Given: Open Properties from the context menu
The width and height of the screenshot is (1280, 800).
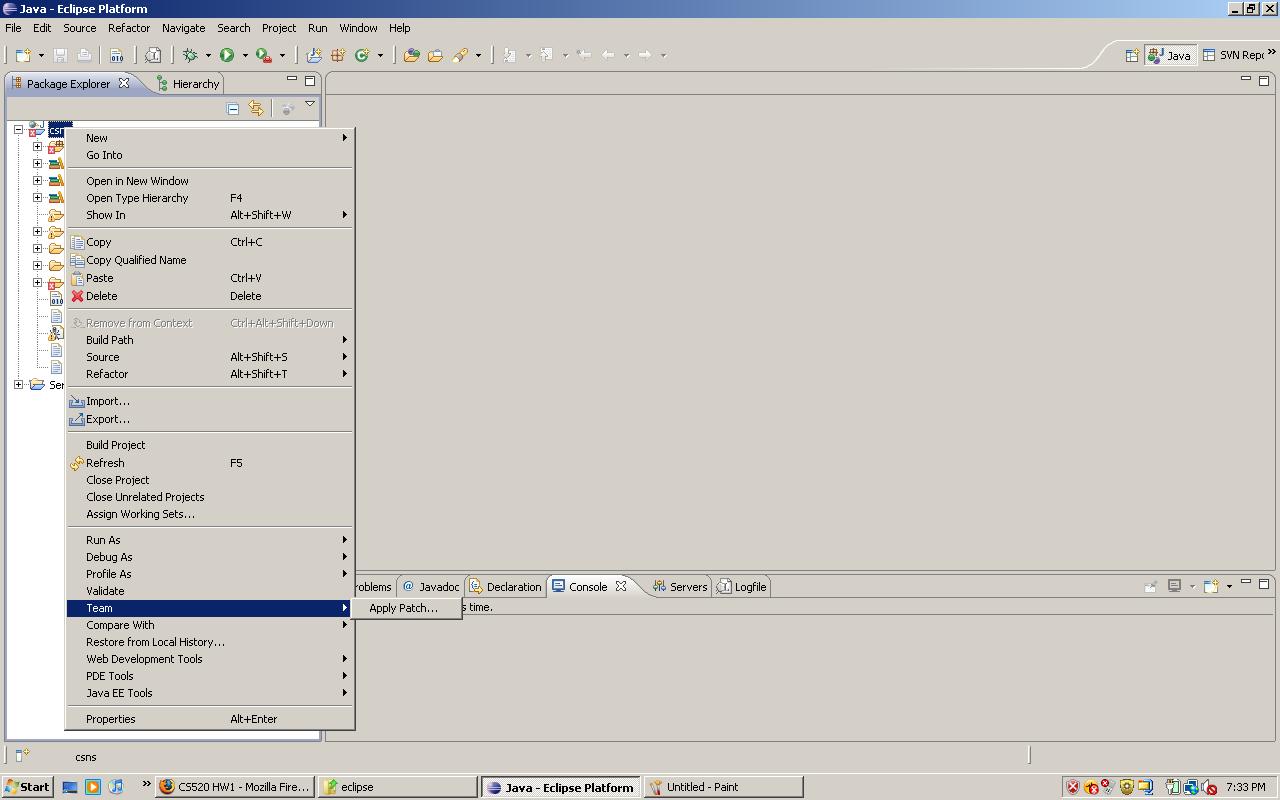Looking at the screenshot, I should (x=110, y=719).
